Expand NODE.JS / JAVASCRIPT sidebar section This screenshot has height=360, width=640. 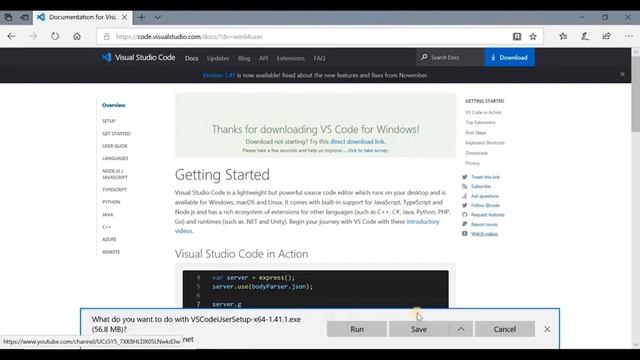(115, 174)
